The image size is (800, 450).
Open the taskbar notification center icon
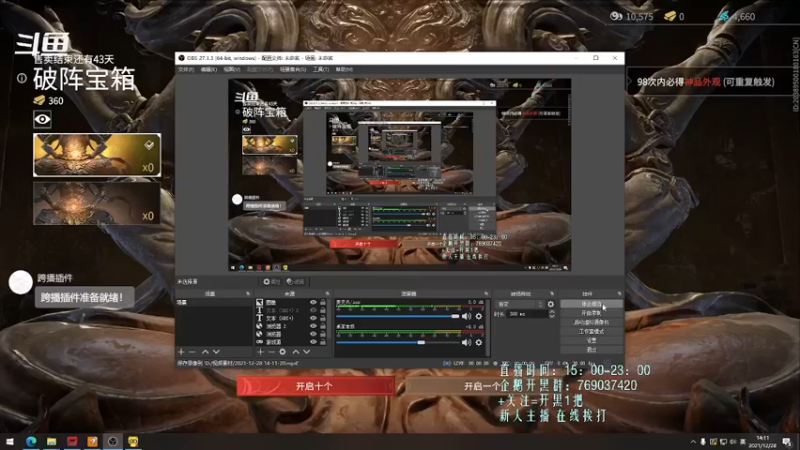coord(787,442)
